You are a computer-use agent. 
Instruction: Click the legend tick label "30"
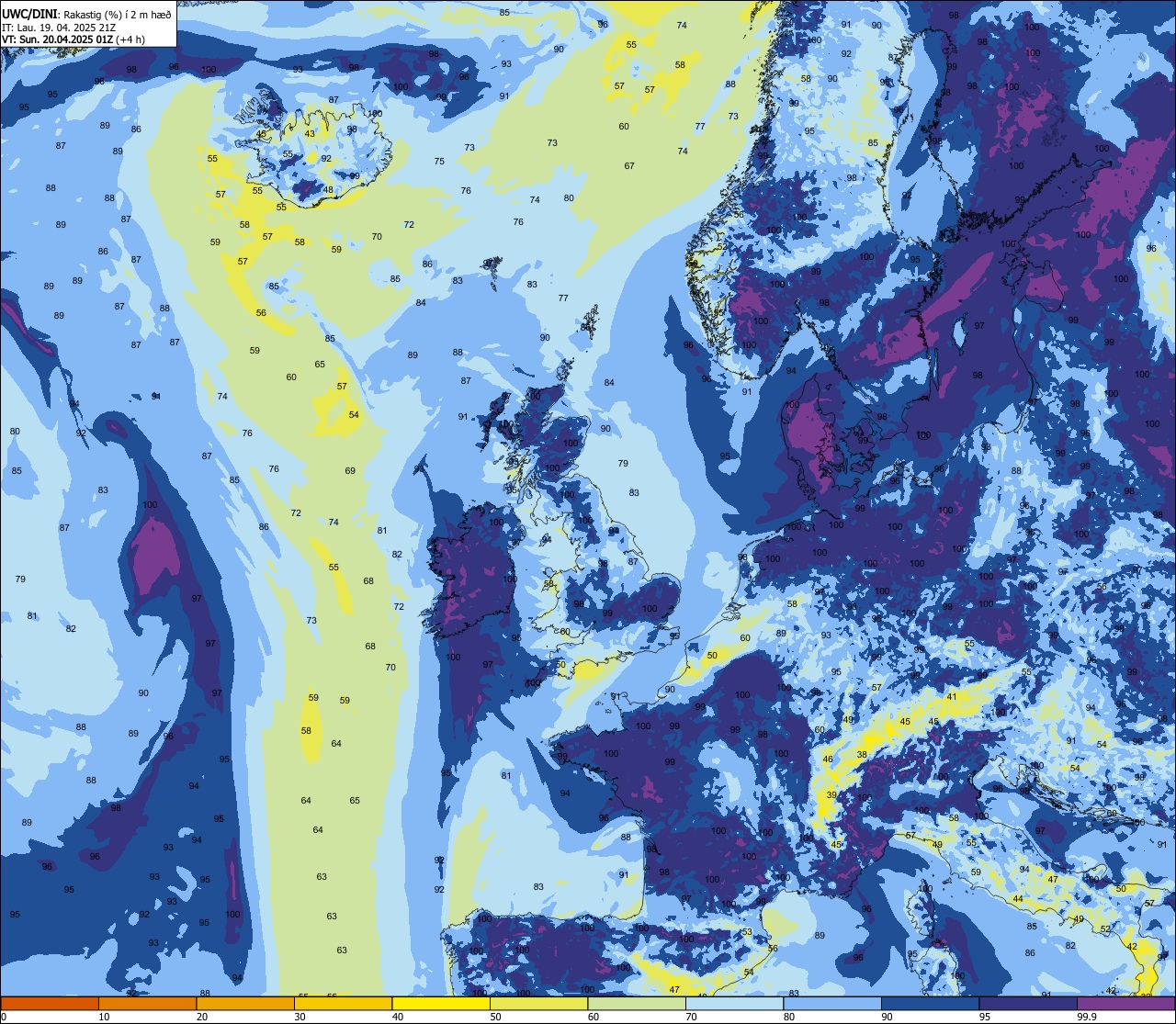coord(300,1017)
